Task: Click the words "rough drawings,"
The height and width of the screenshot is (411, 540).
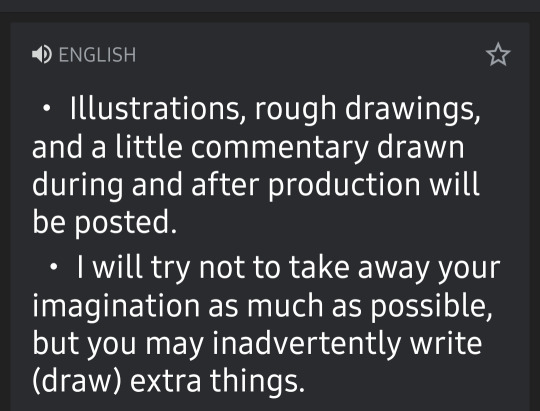Action: [x=367, y=110]
